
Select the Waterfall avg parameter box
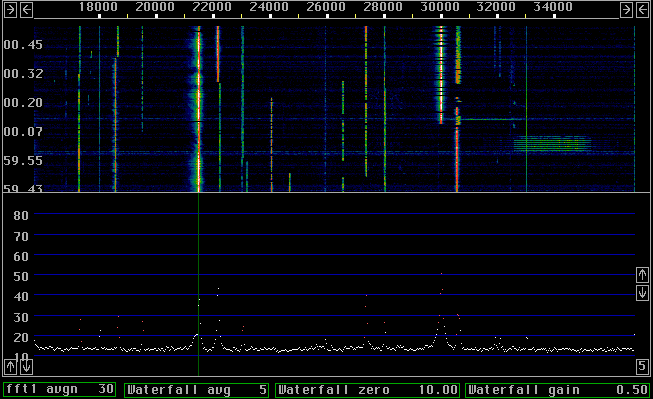197,390
